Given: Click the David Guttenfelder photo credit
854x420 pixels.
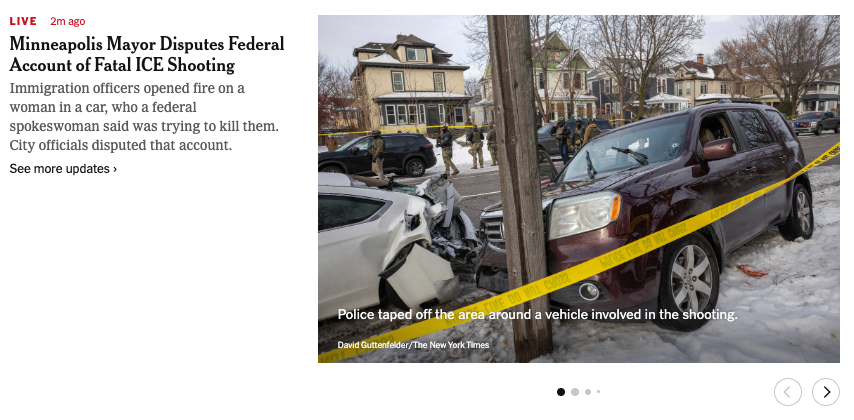Looking at the screenshot, I should (x=413, y=345).
